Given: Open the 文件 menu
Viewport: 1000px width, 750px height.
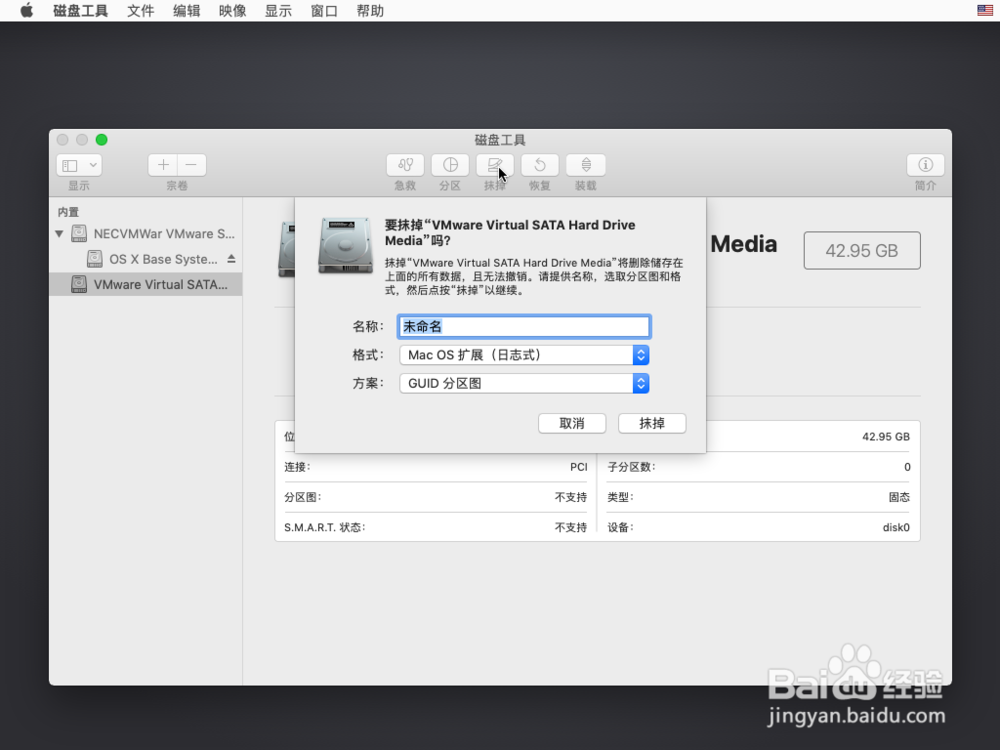Looking at the screenshot, I should [x=140, y=11].
